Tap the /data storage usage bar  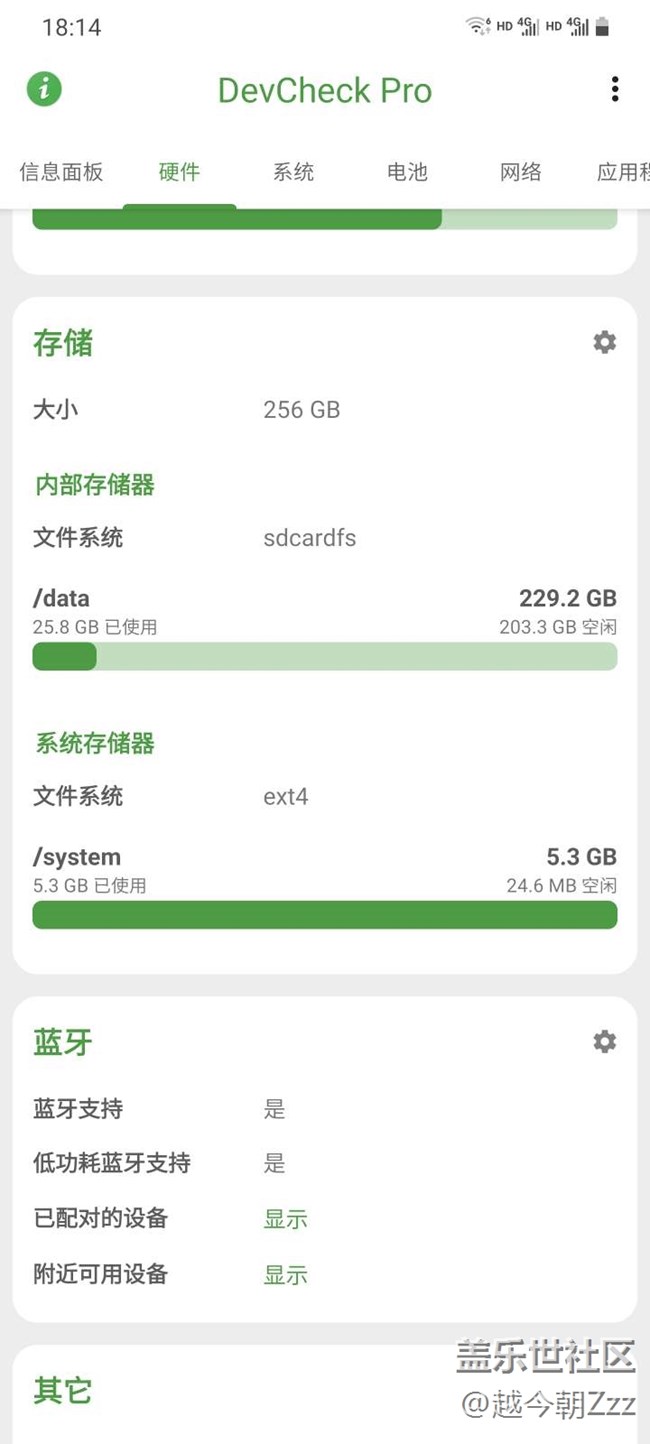click(324, 656)
